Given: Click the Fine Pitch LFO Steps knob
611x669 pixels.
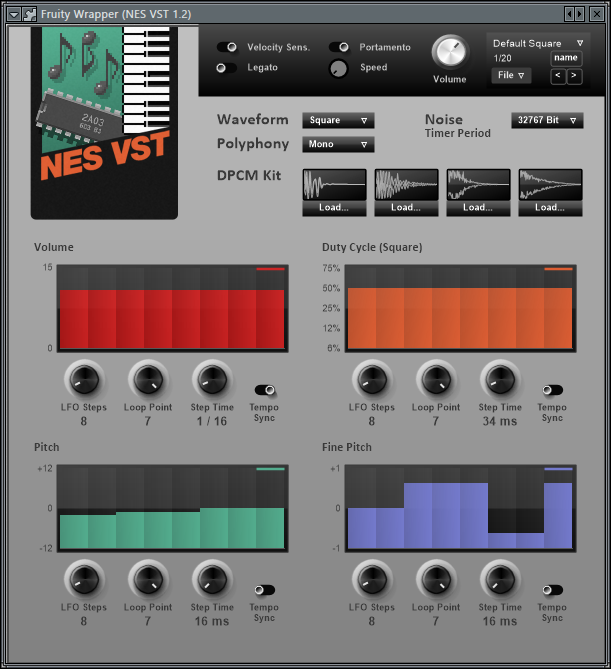Looking at the screenshot, I should point(372,580).
